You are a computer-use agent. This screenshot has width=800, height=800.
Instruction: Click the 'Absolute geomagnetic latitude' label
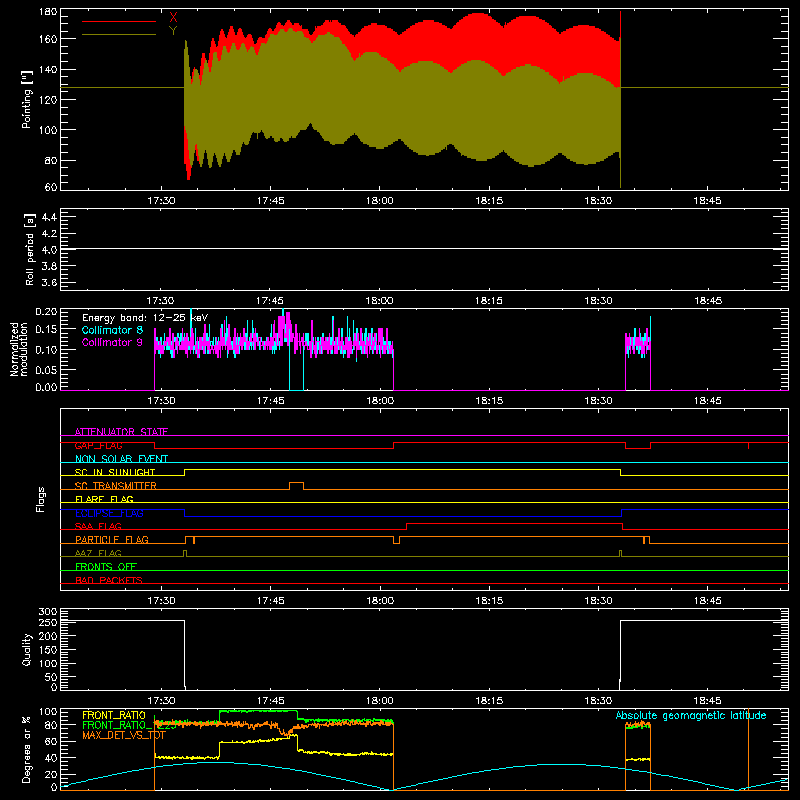(691, 715)
